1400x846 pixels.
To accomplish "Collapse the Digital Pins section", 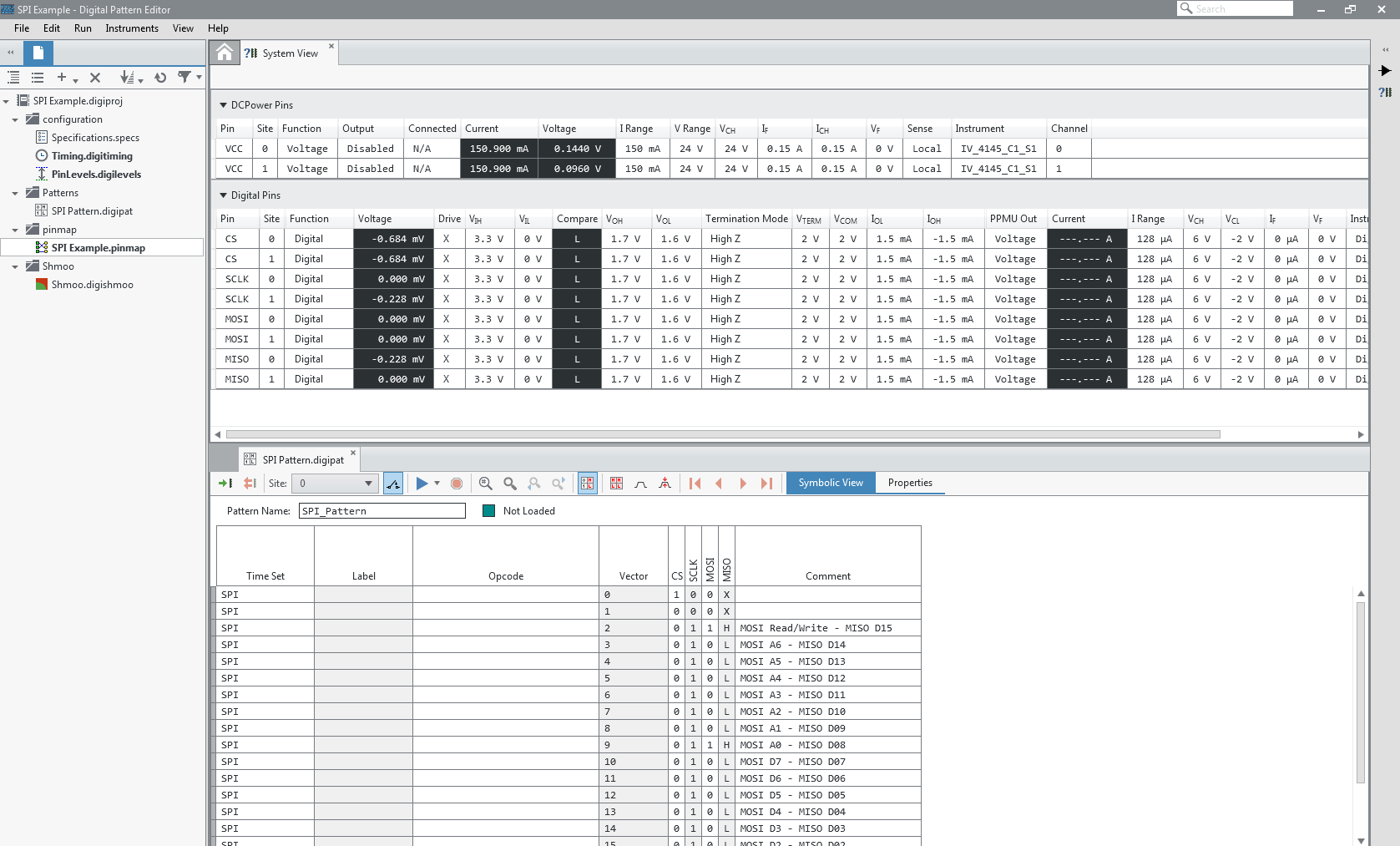I will click(223, 195).
